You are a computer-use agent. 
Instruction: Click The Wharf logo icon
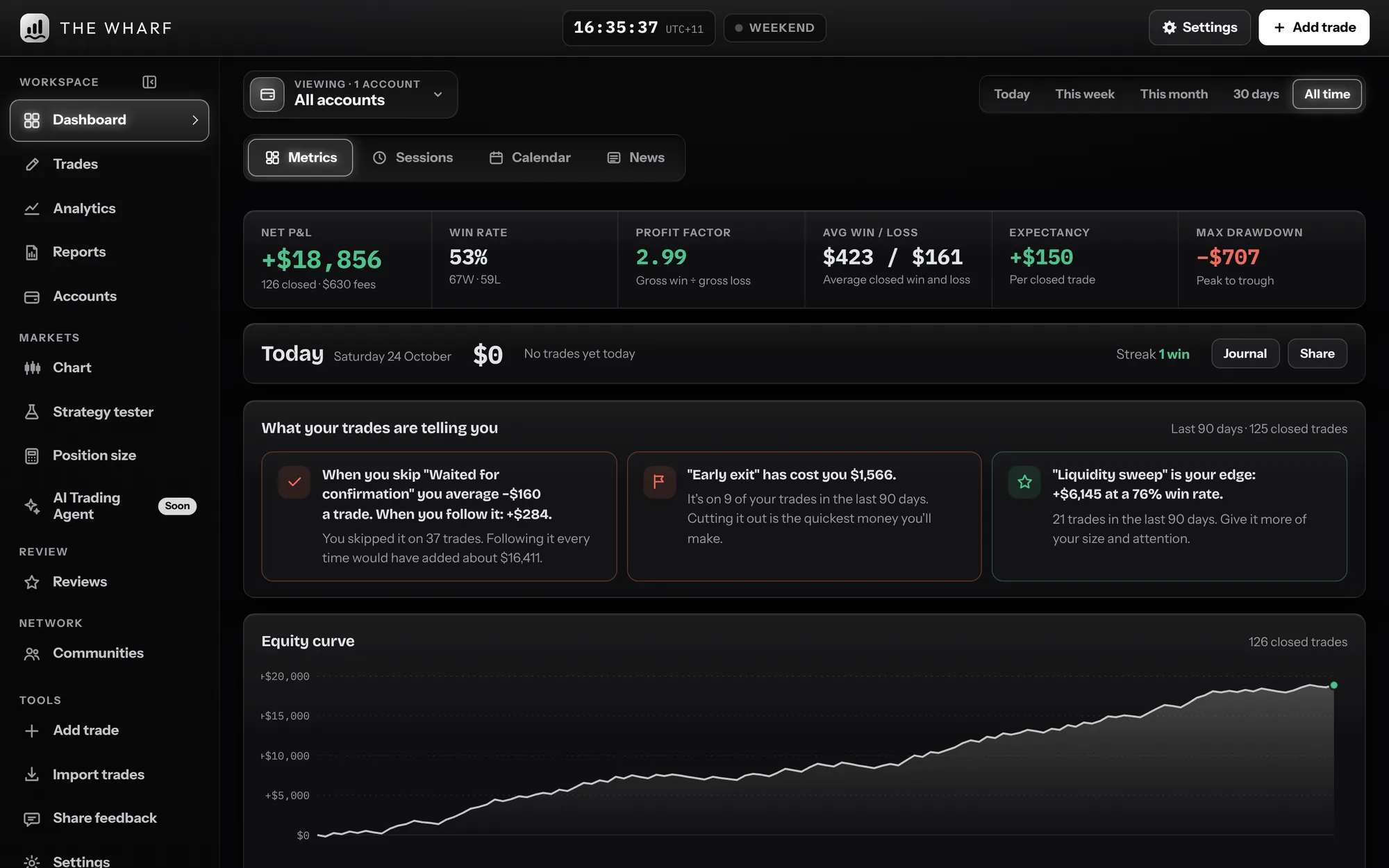pos(34,28)
